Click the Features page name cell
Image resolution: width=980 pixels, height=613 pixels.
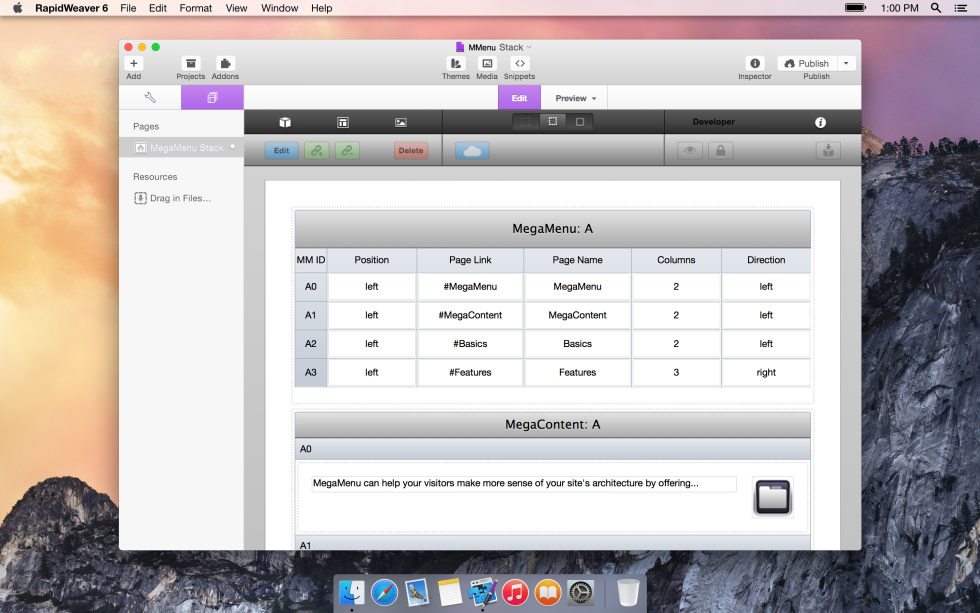(578, 372)
